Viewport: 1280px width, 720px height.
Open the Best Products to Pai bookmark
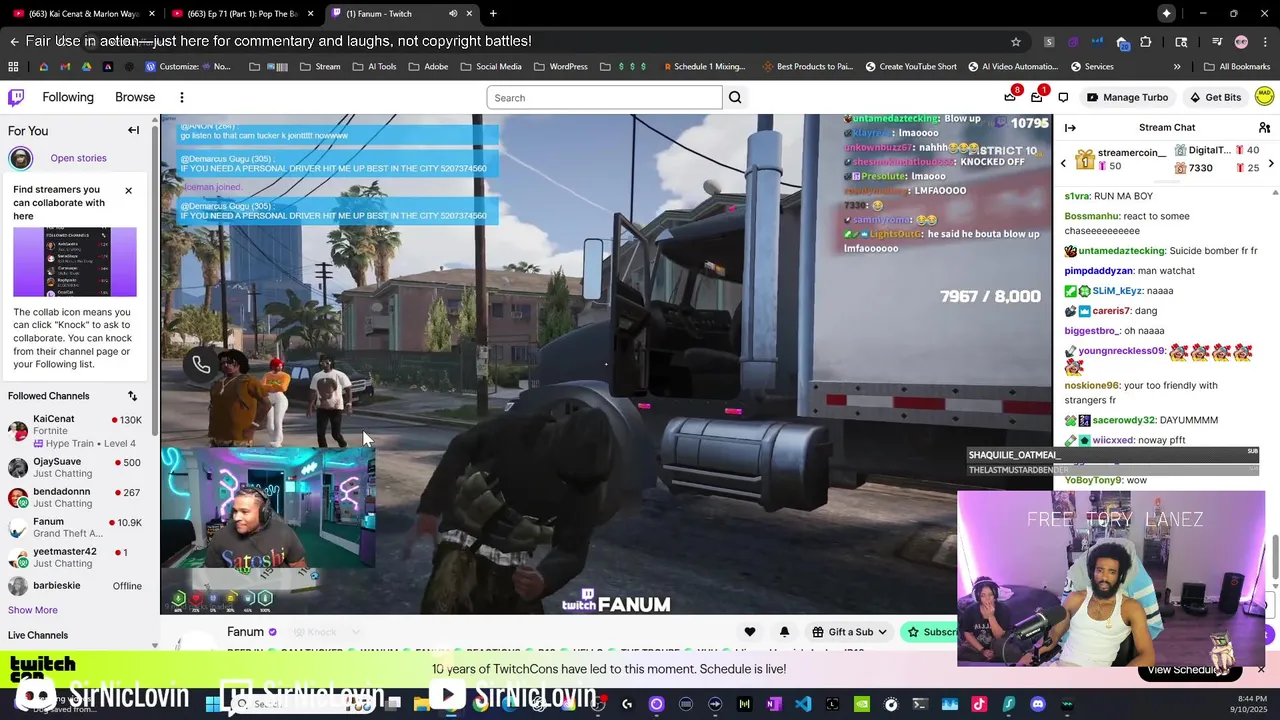click(807, 67)
